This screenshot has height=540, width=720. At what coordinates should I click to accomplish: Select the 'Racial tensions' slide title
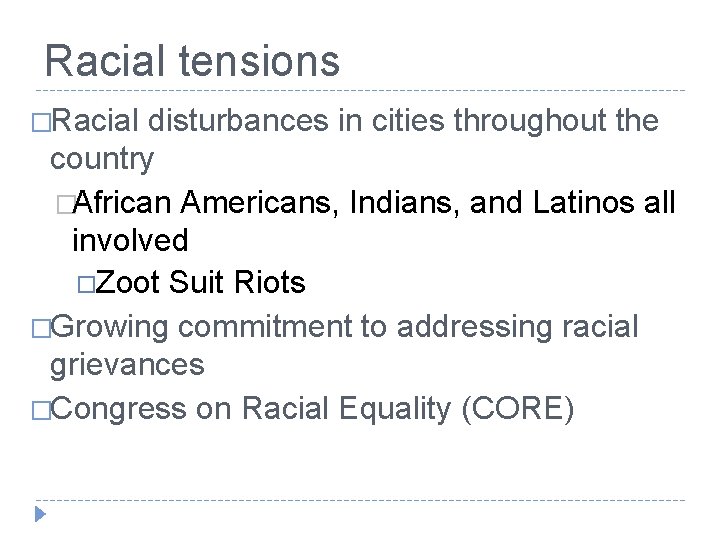click(192, 61)
